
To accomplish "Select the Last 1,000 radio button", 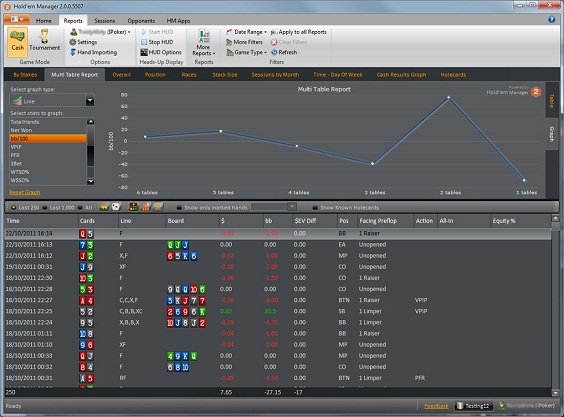I will pos(45,208).
